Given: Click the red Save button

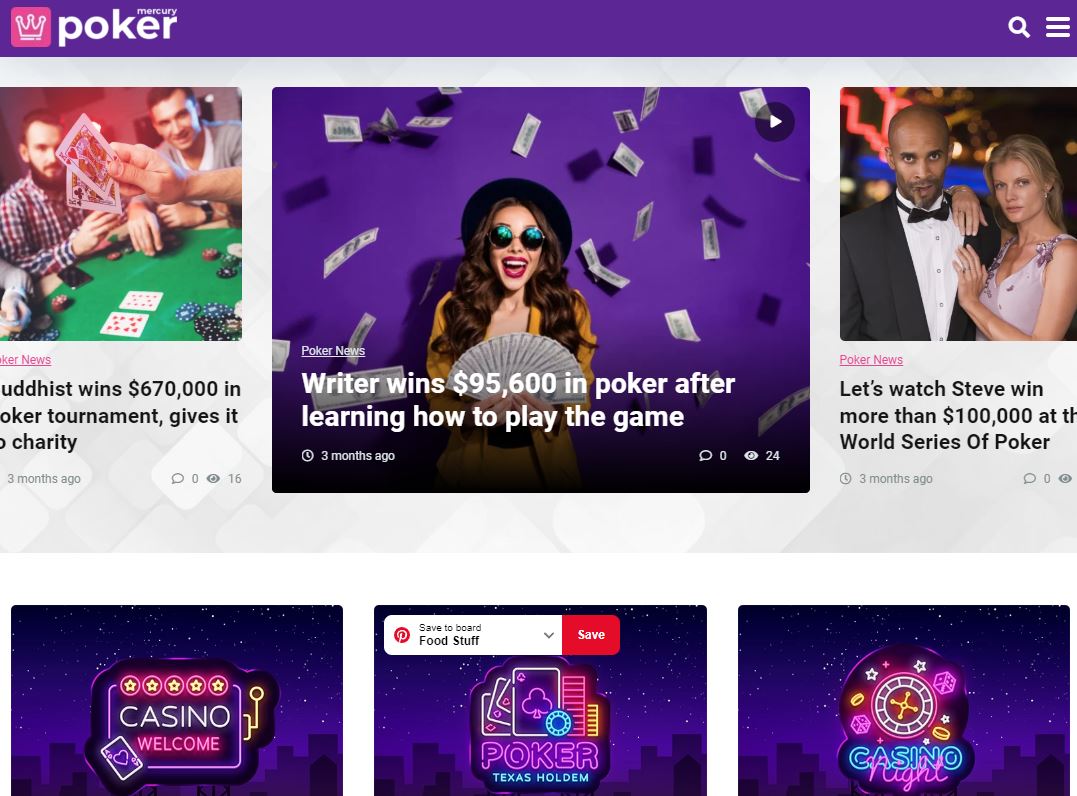Looking at the screenshot, I should click(591, 635).
